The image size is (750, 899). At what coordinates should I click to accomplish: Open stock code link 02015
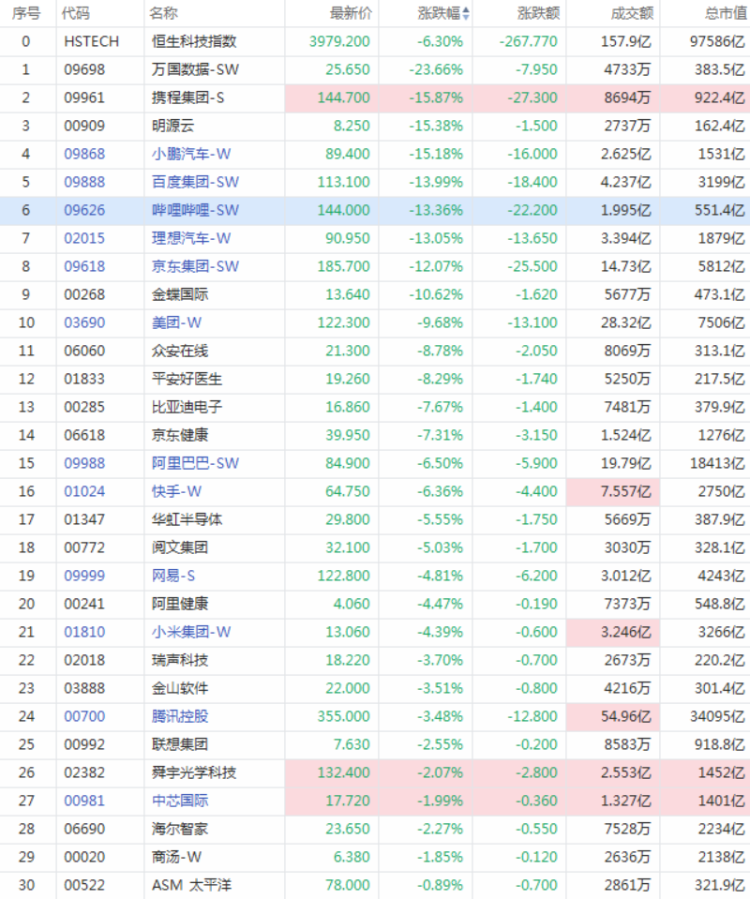point(84,239)
